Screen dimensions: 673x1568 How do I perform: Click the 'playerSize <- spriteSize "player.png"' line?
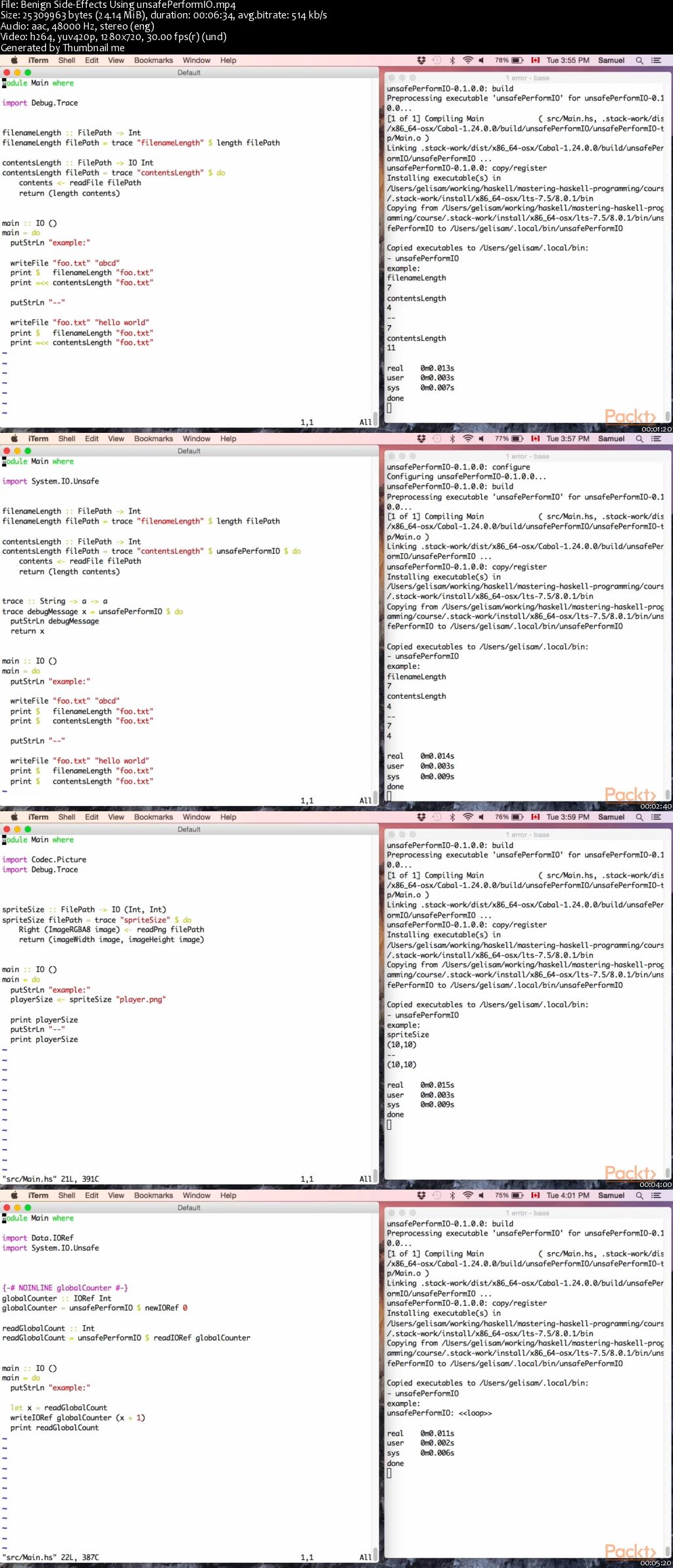tap(88, 1000)
